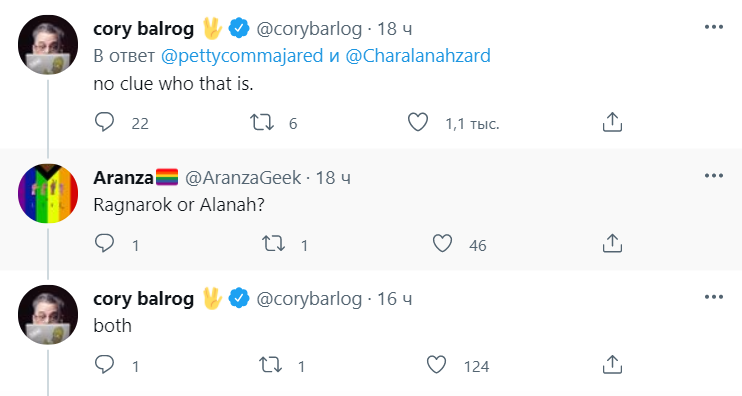Open the @AranzaGeek profile handle
742x396 pixels.
point(243,178)
